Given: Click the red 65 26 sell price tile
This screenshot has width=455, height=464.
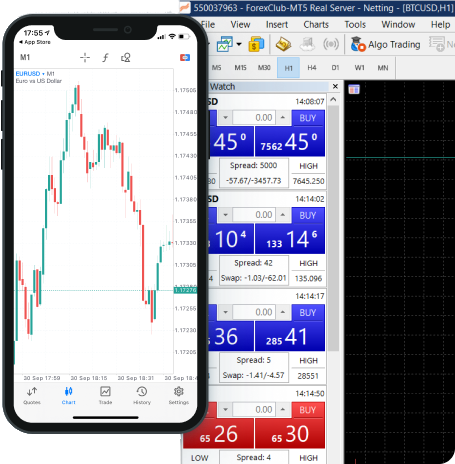Looking at the screenshot, I should point(218,434).
